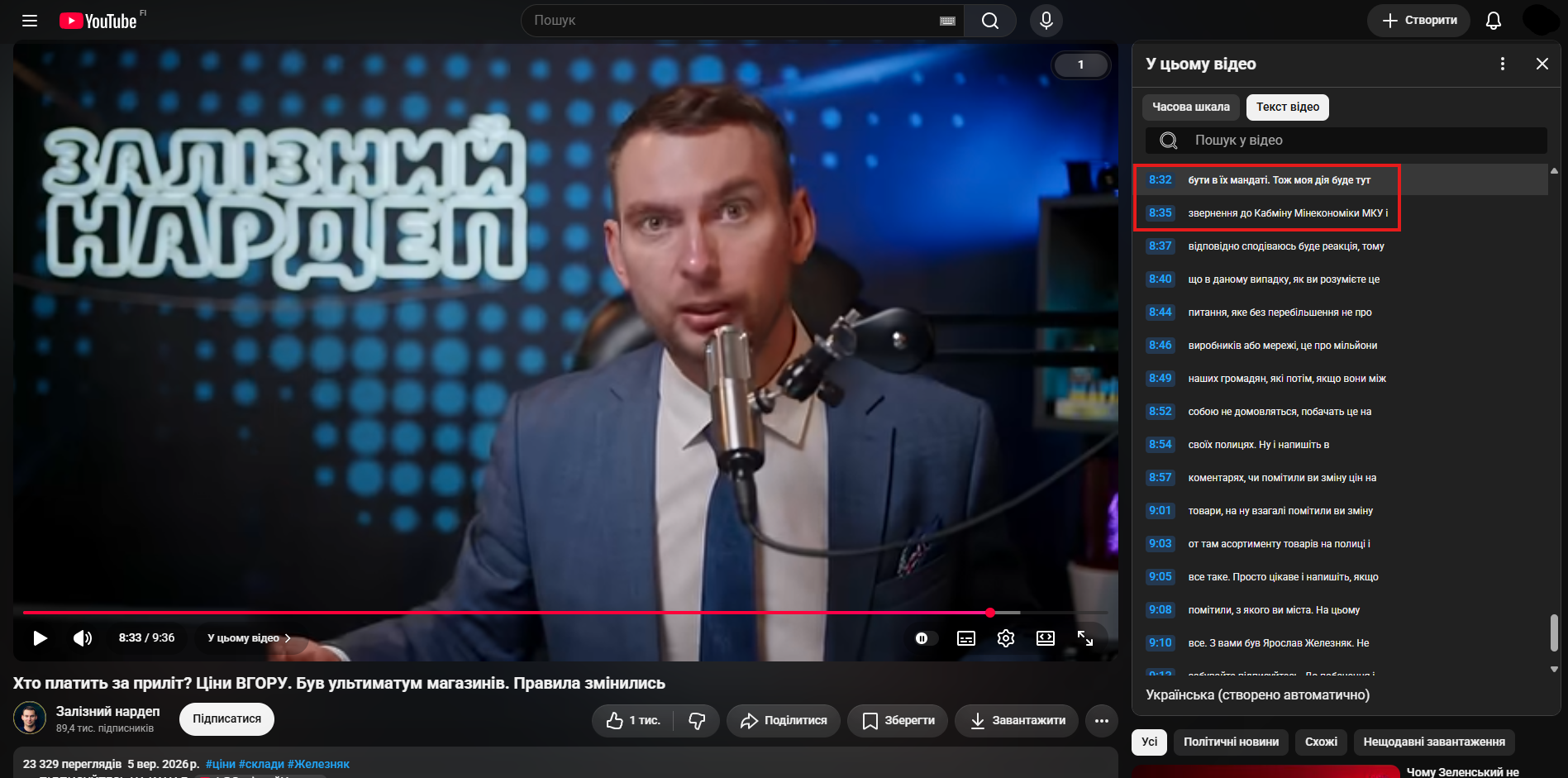This screenshot has width=1568, height=778.
Task: Click the '1' info card badge on video
Action: (1080, 64)
